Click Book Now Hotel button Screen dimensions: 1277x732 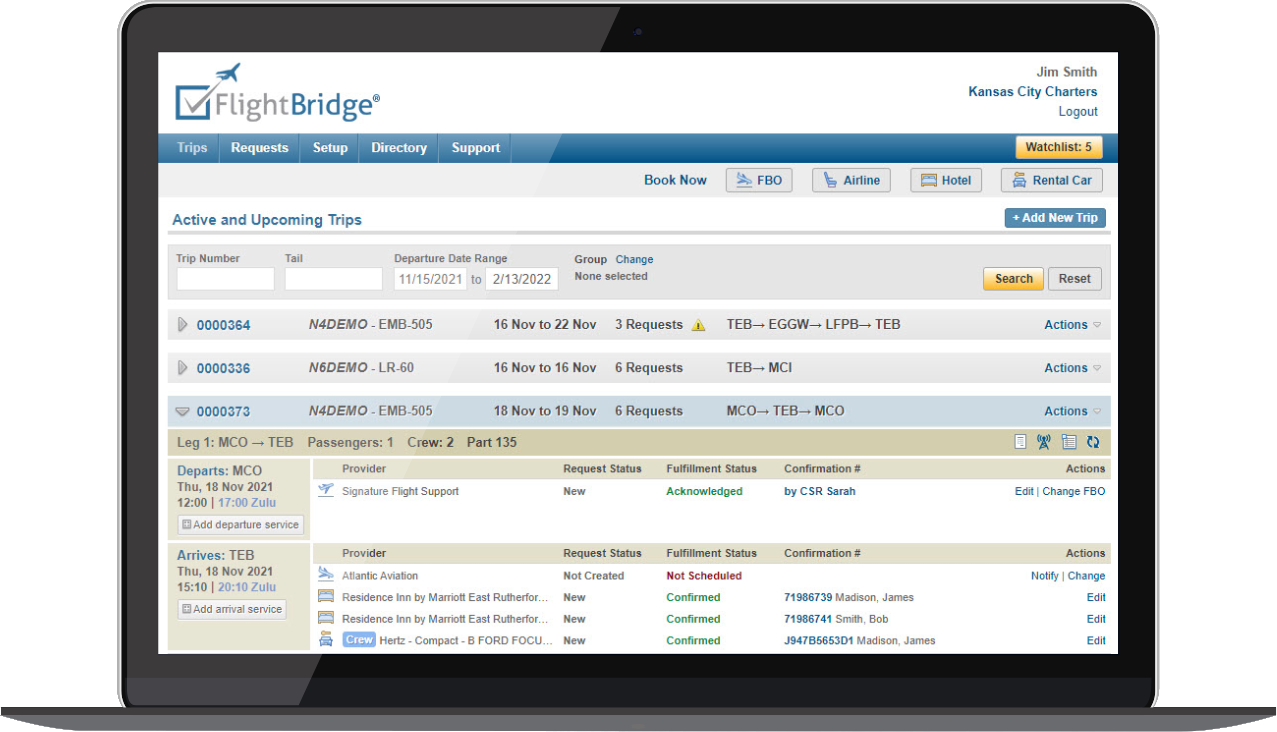click(945, 181)
